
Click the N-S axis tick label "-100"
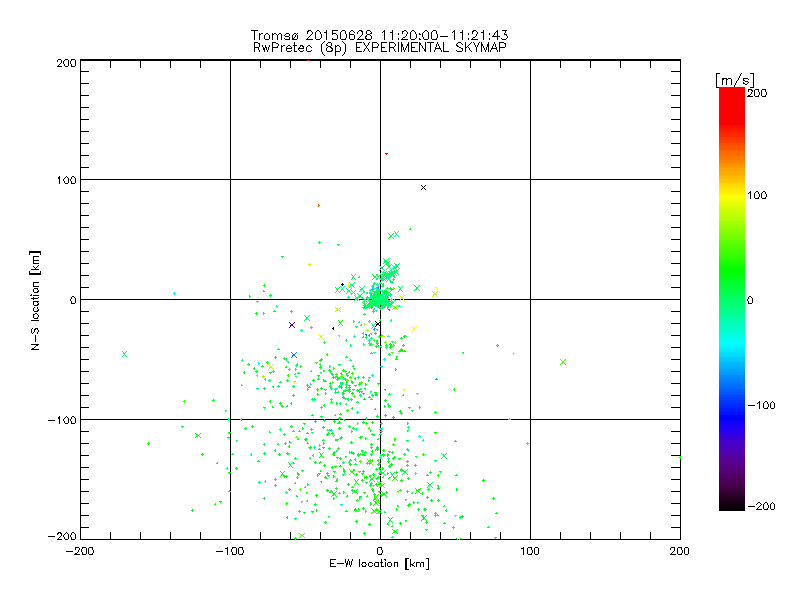pos(62,420)
